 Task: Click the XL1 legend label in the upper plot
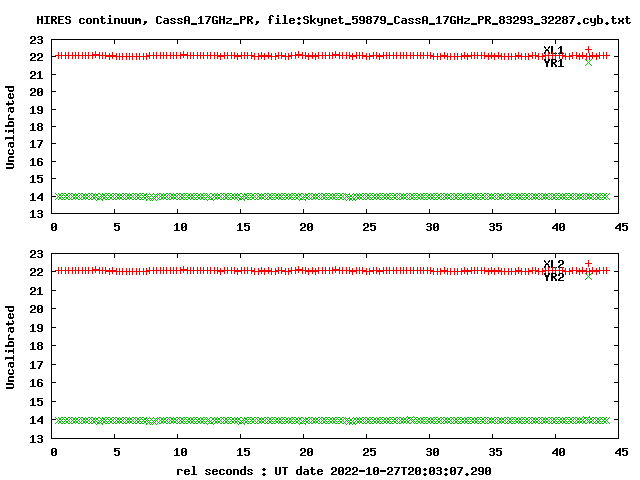coord(553,50)
